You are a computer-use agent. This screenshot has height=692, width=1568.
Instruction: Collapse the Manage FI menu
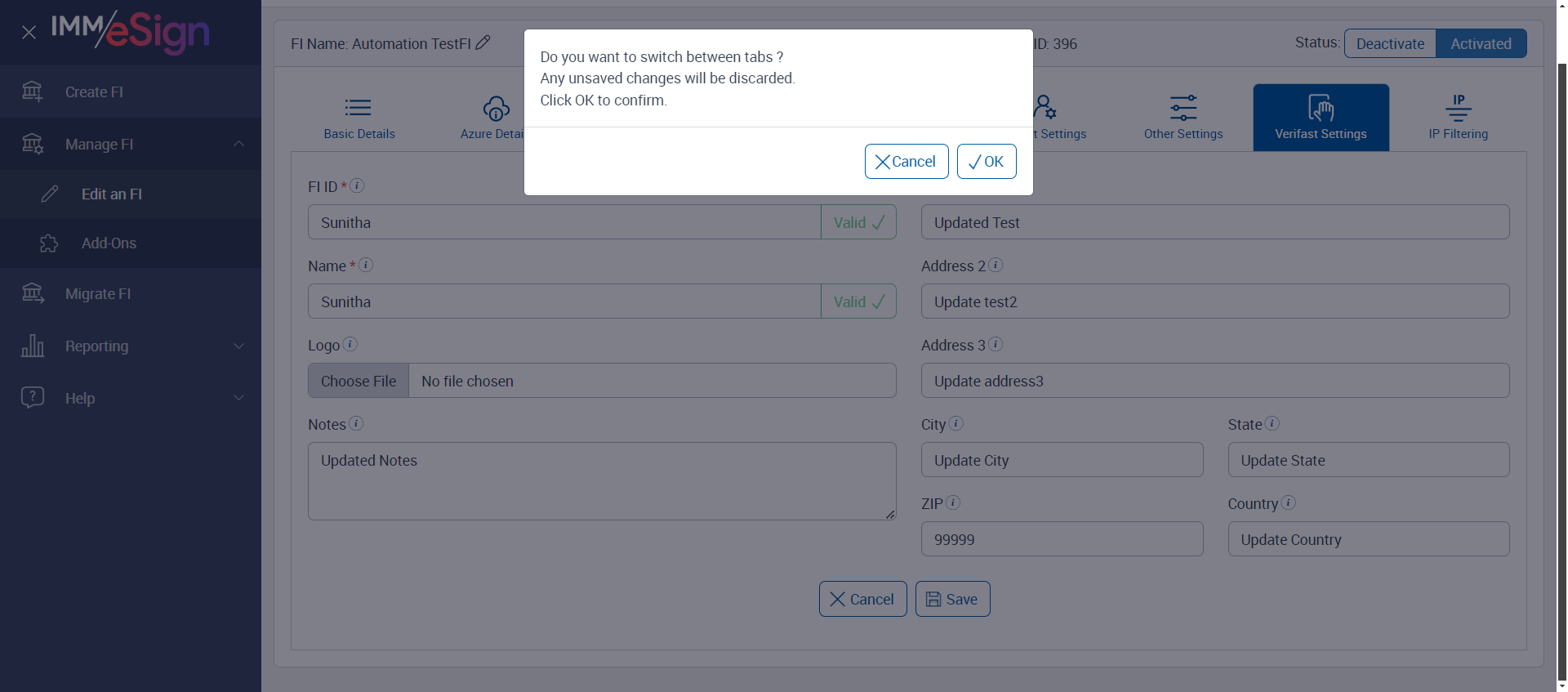click(238, 144)
